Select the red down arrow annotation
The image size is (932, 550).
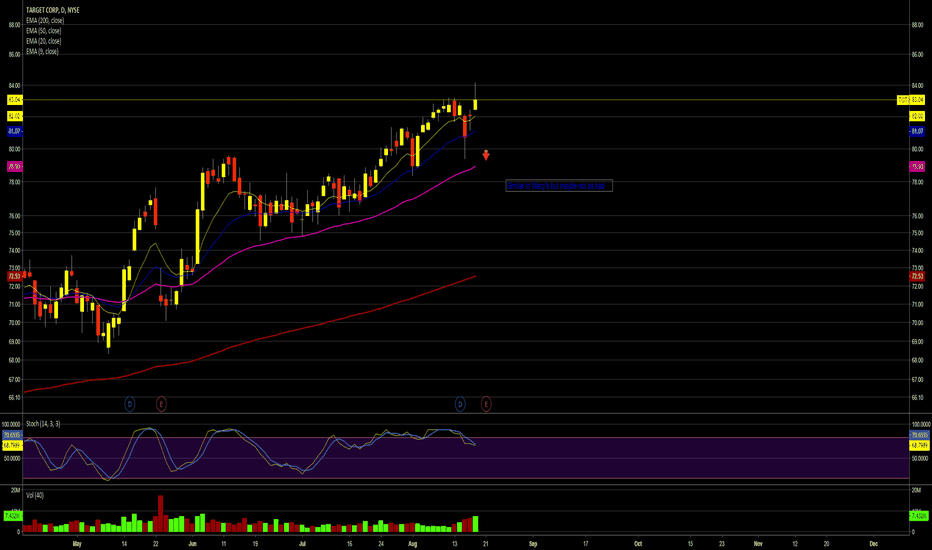point(486,155)
